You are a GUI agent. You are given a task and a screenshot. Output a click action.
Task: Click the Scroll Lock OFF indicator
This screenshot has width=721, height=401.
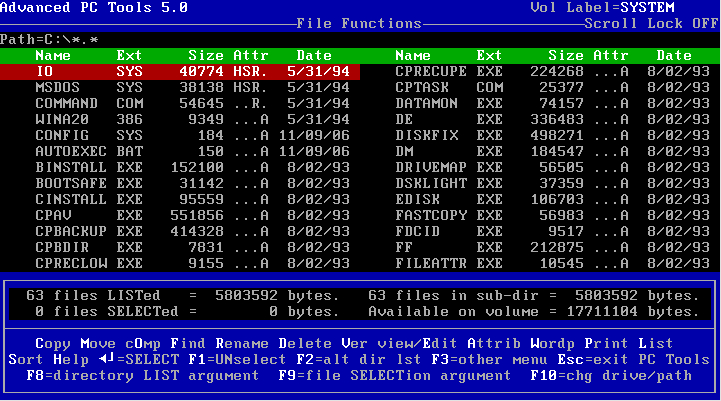[x=651, y=23]
